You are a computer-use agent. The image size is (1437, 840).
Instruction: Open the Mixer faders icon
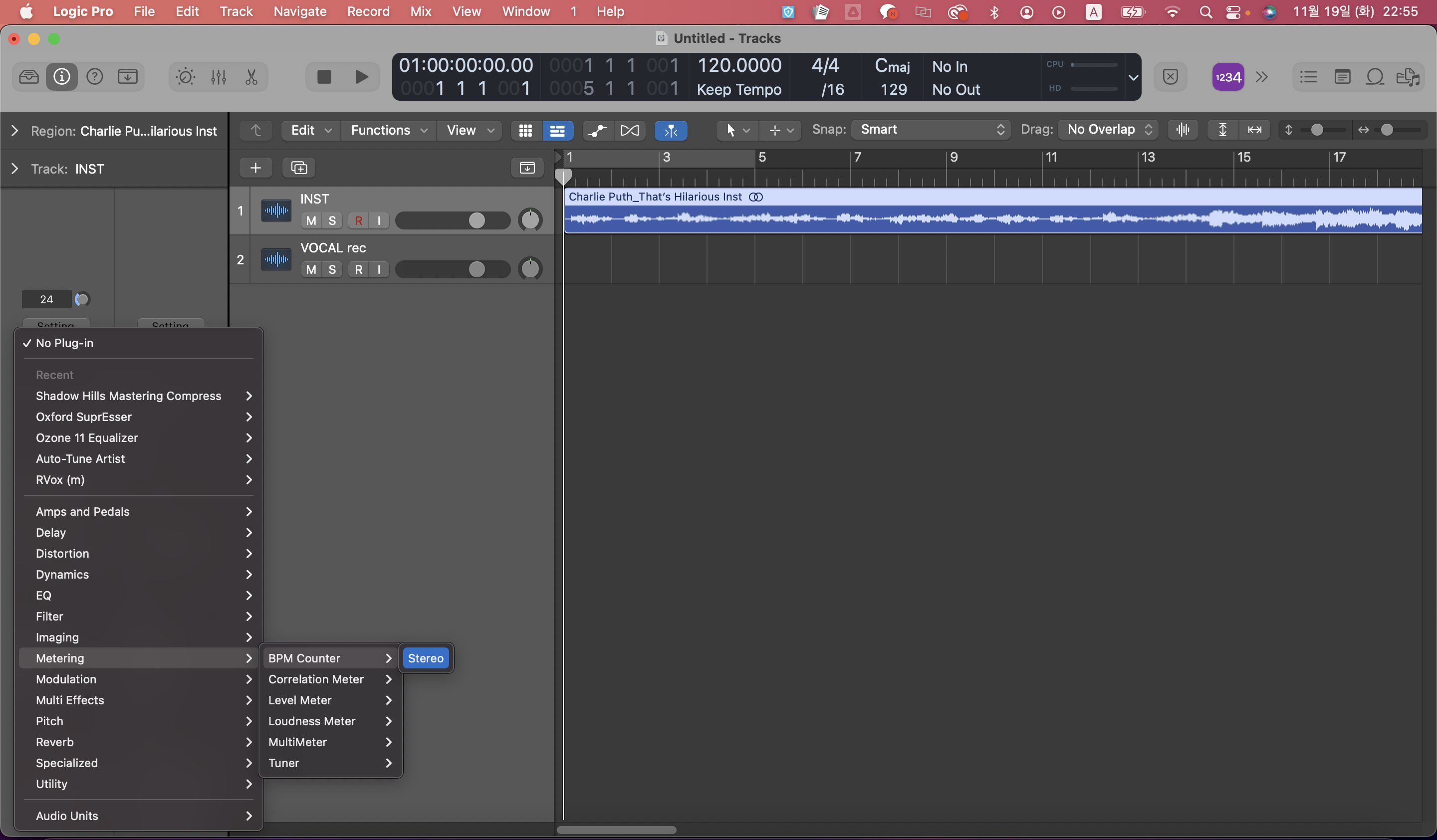pyautogui.click(x=219, y=76)
